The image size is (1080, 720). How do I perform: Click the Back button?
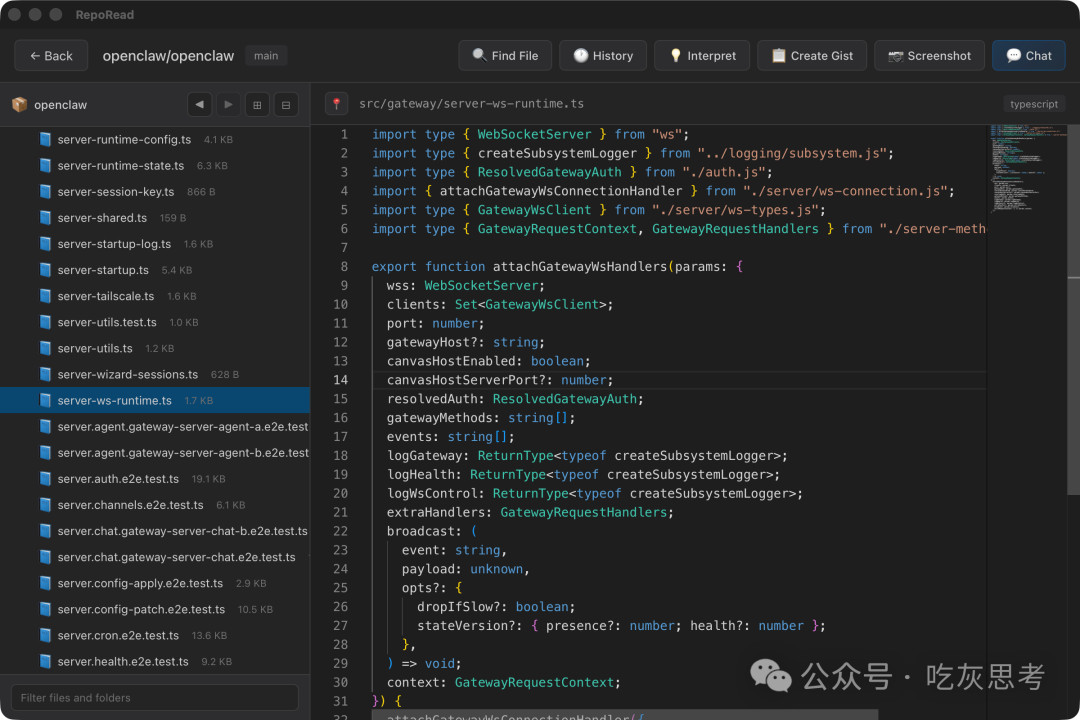coord(51,56)
